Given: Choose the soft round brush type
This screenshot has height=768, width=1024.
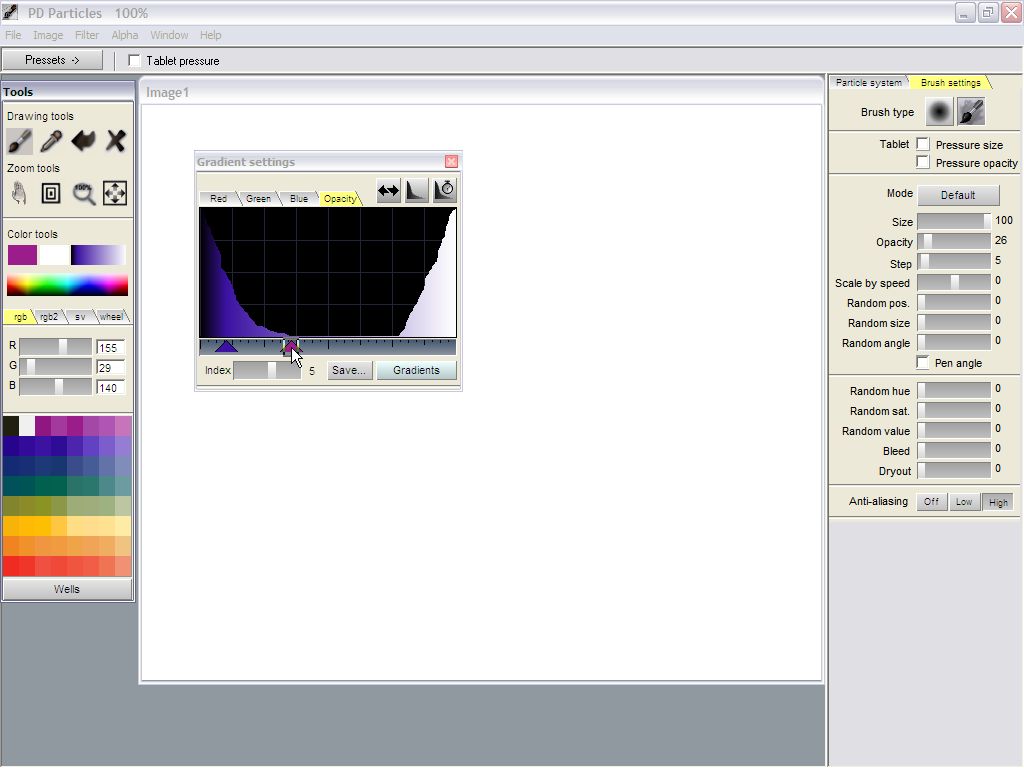Looking at the screenshot, I should [939, 112].
